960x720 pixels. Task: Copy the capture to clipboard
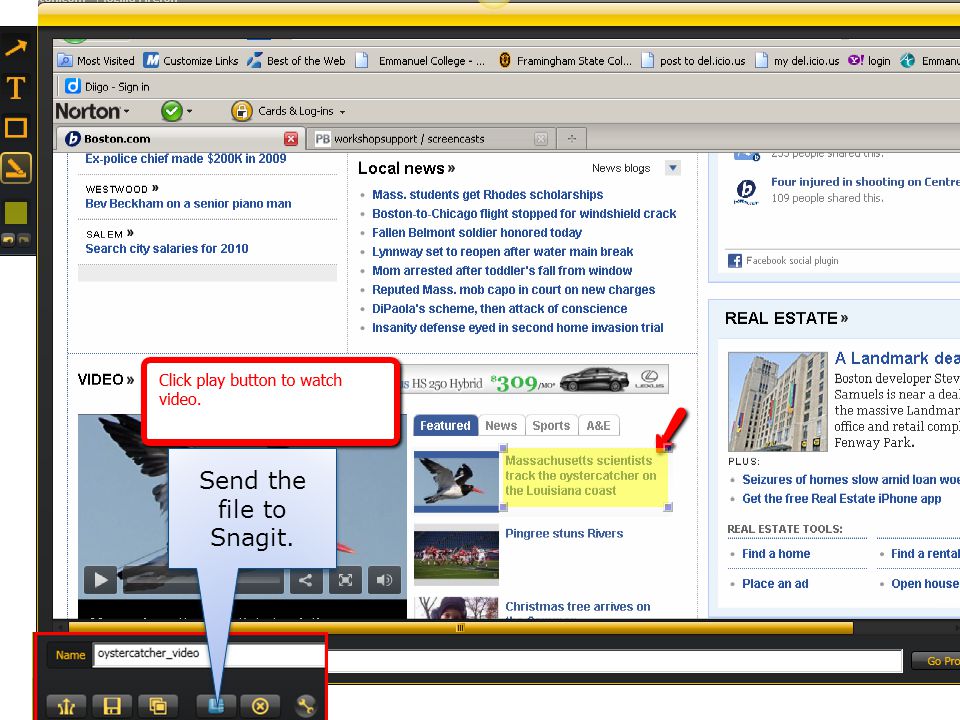coord(158,706)
